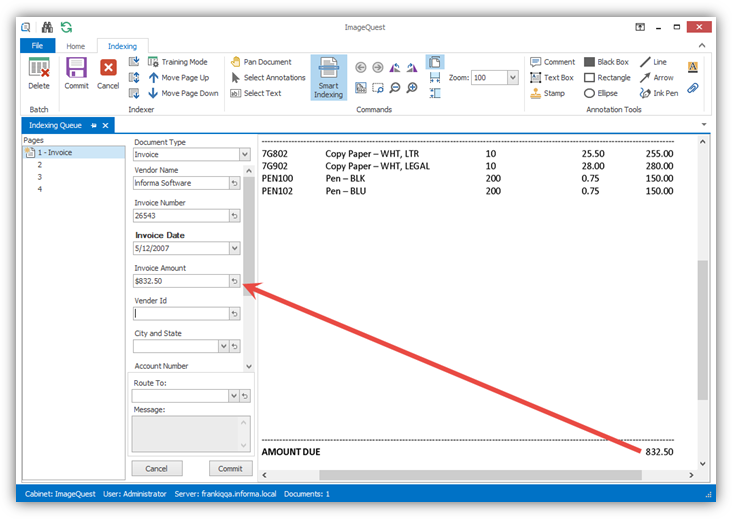Go to previous page with left arrow
The width and height of the screenshot is (732, 519).
pos(360,68)
